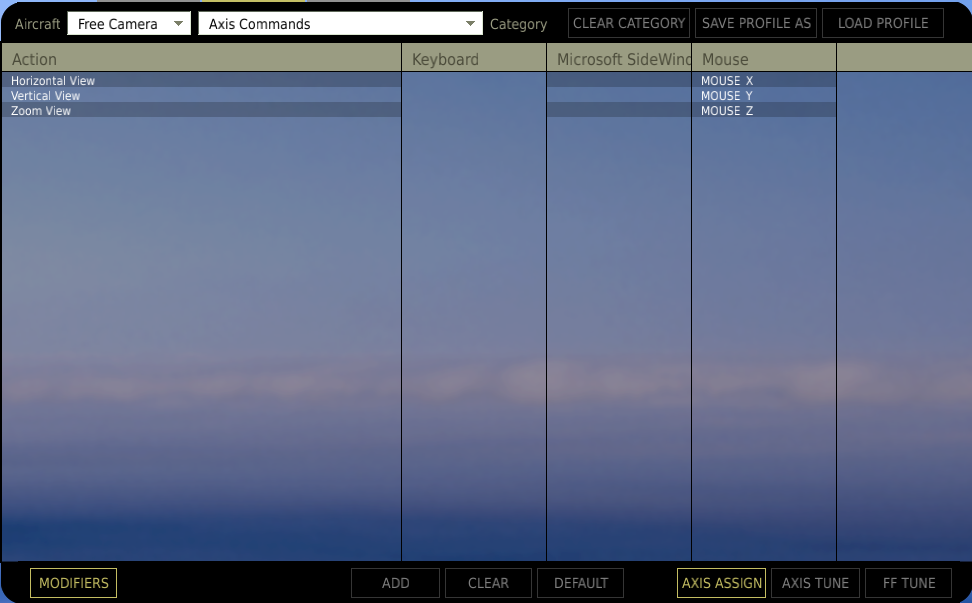Click the Keyboard column header
This screenshot has width=972, height=603.
click(474, 59)
